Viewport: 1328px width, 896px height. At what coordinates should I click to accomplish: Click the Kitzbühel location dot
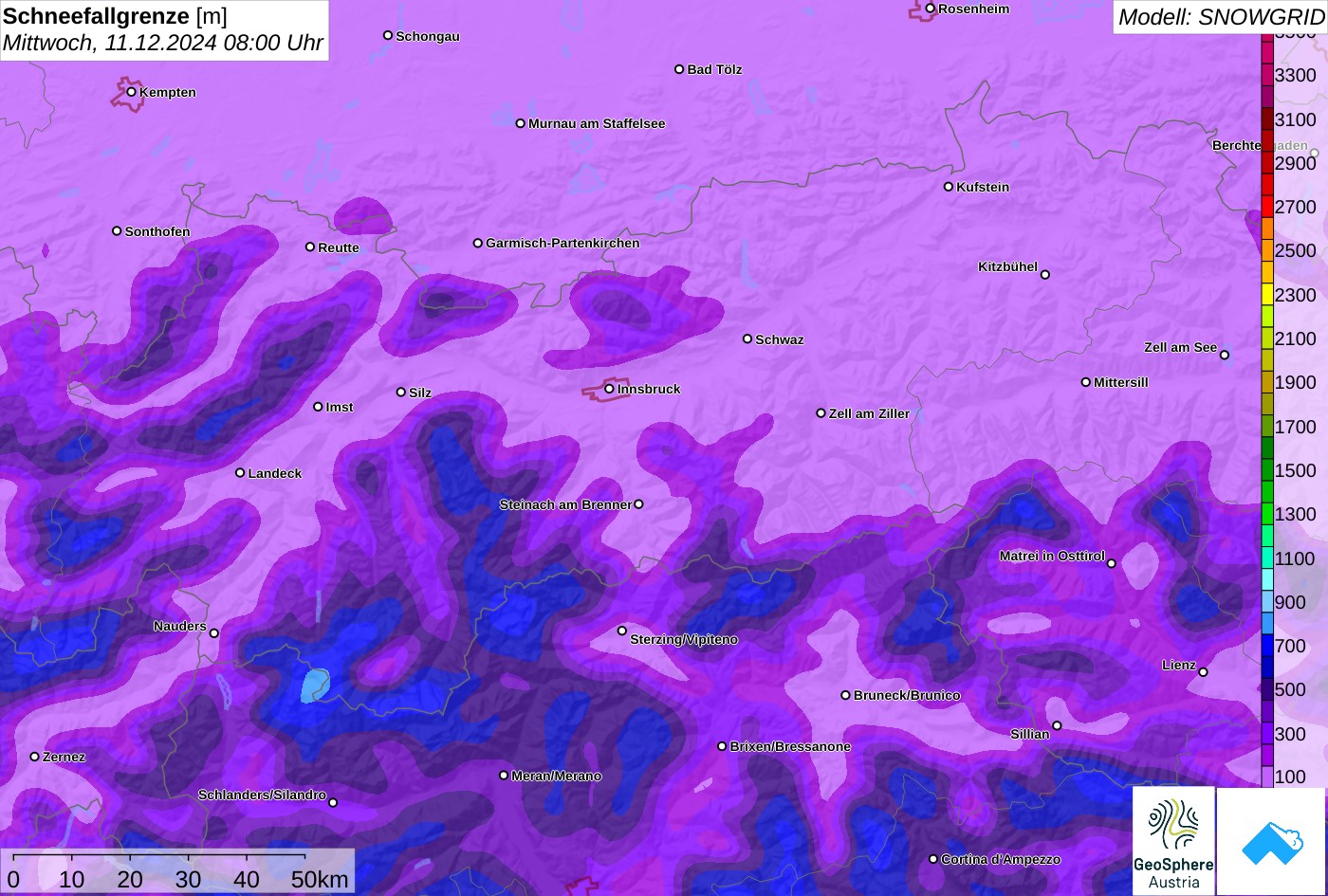(x=1045, y=275)
